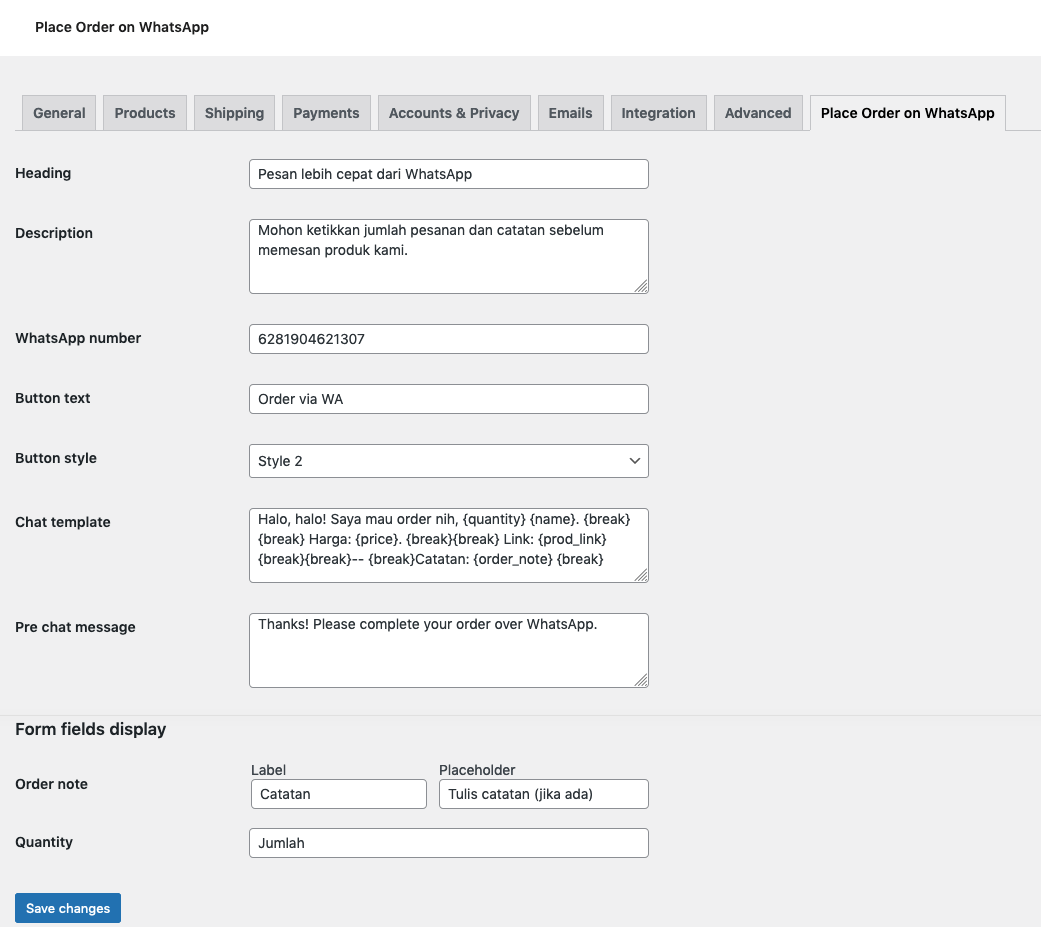Image resolution: width=1041 pixels, height=927 pixels.
Task: Edit the Order note Placeholder field
Action: pos(543,794)
